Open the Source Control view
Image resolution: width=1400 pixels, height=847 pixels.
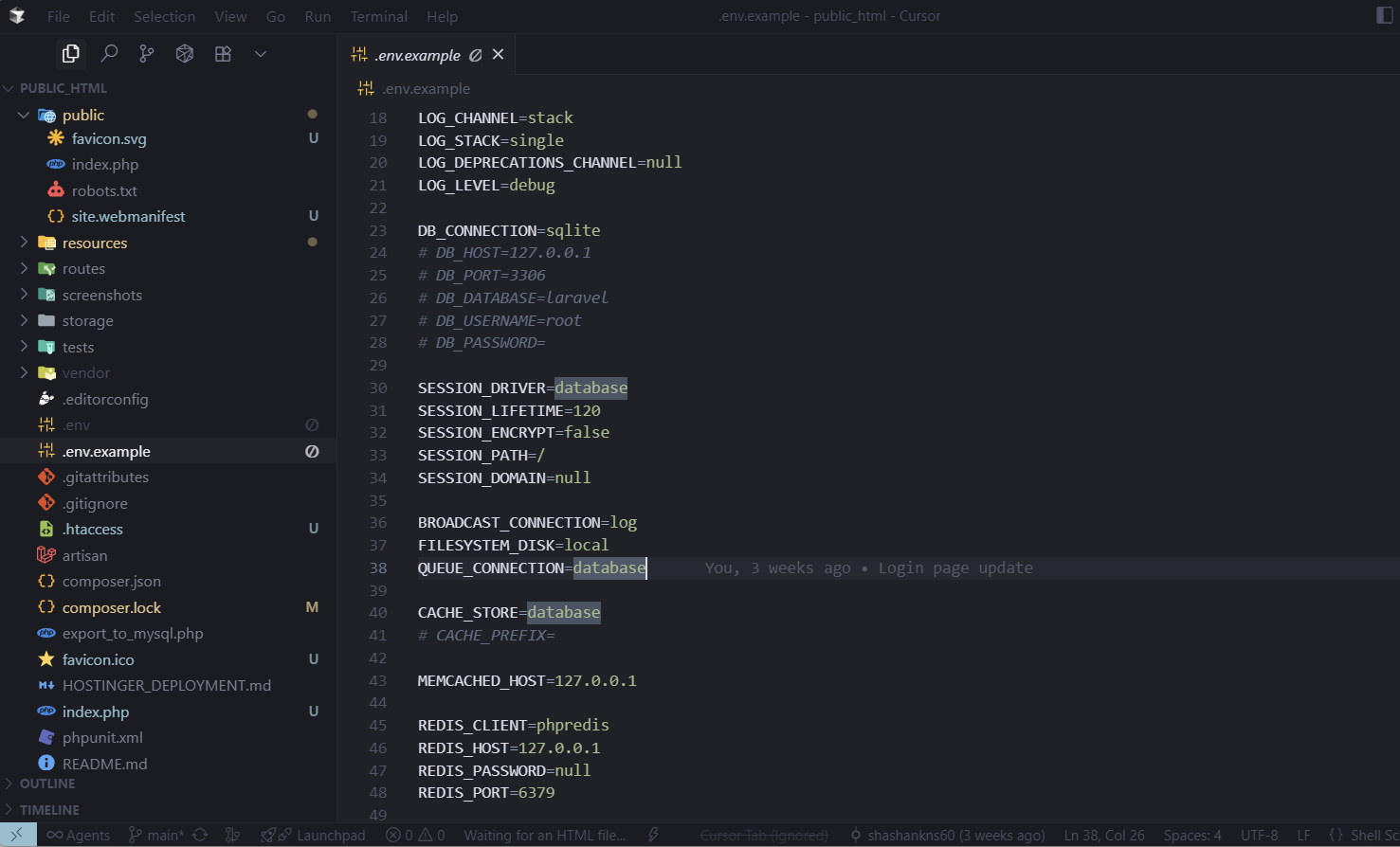click(x=146, y=54)
